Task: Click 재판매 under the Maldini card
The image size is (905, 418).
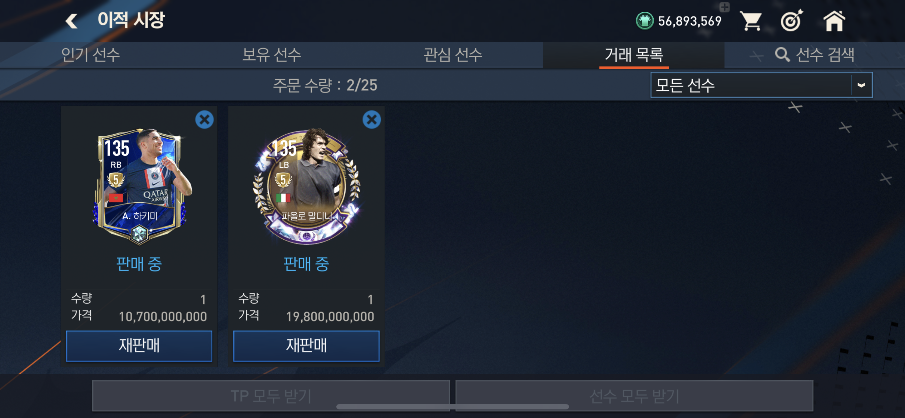Action: click(306, 346)
